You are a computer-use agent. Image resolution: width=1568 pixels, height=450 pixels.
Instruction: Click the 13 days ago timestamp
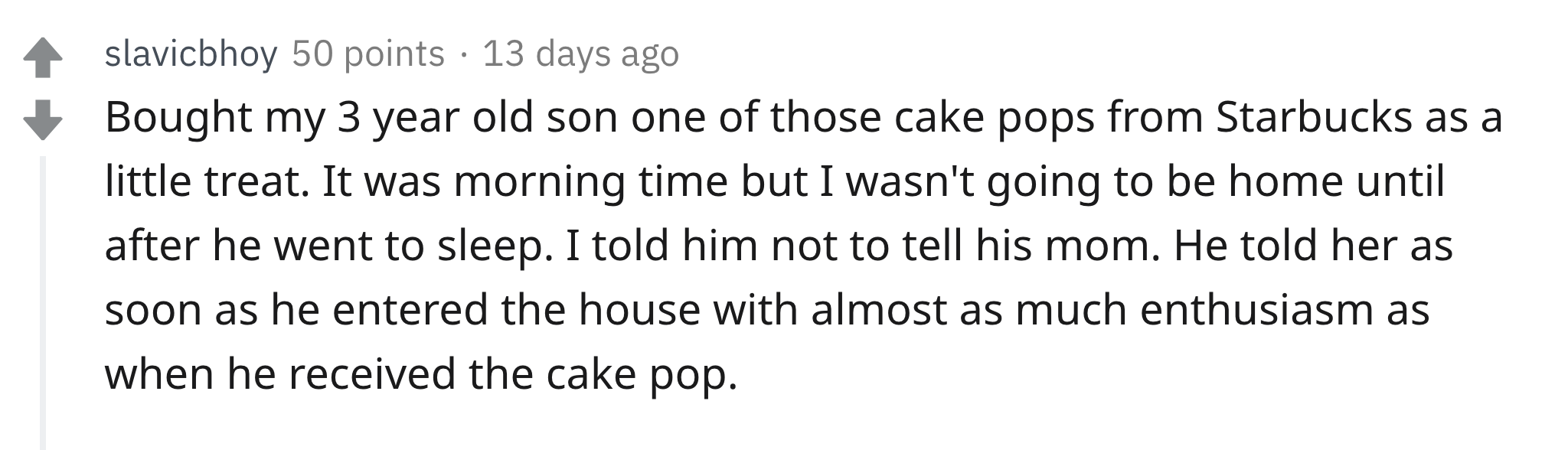tap(580, 54)
